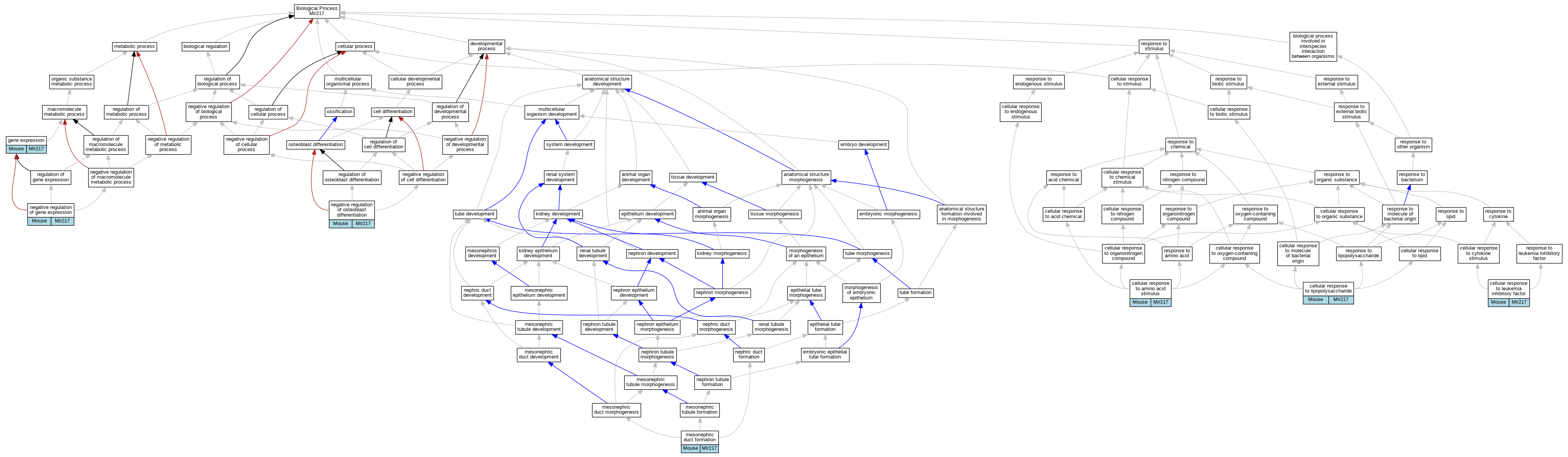Screen dimensions: 1568x457
Task: Select the 'response to bacterium' node
Action: (1412, 177)
